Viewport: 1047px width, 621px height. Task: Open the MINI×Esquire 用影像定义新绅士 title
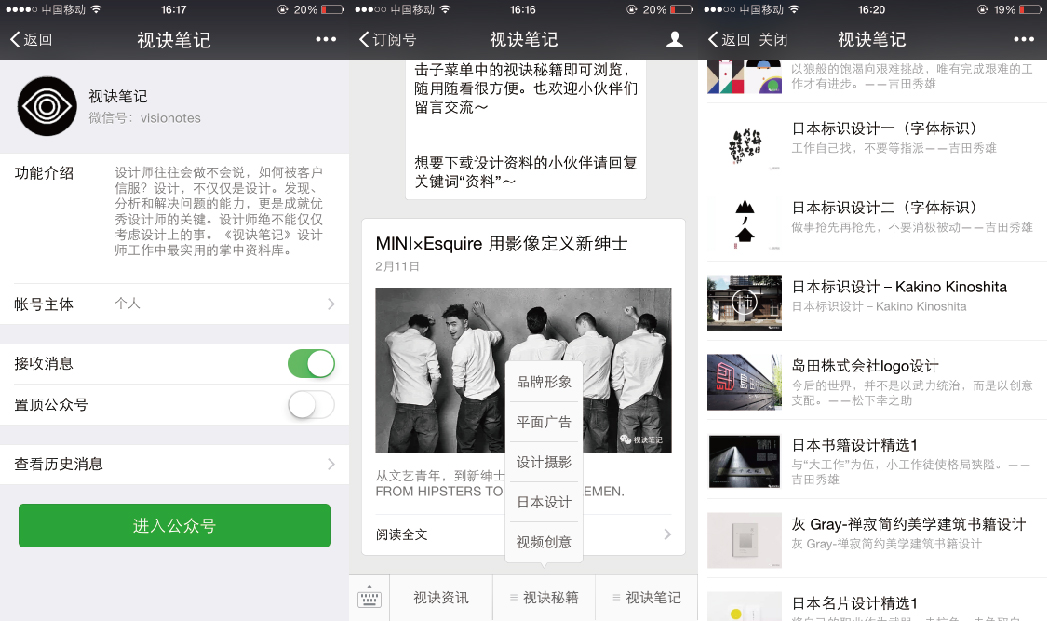click(501, 244)
